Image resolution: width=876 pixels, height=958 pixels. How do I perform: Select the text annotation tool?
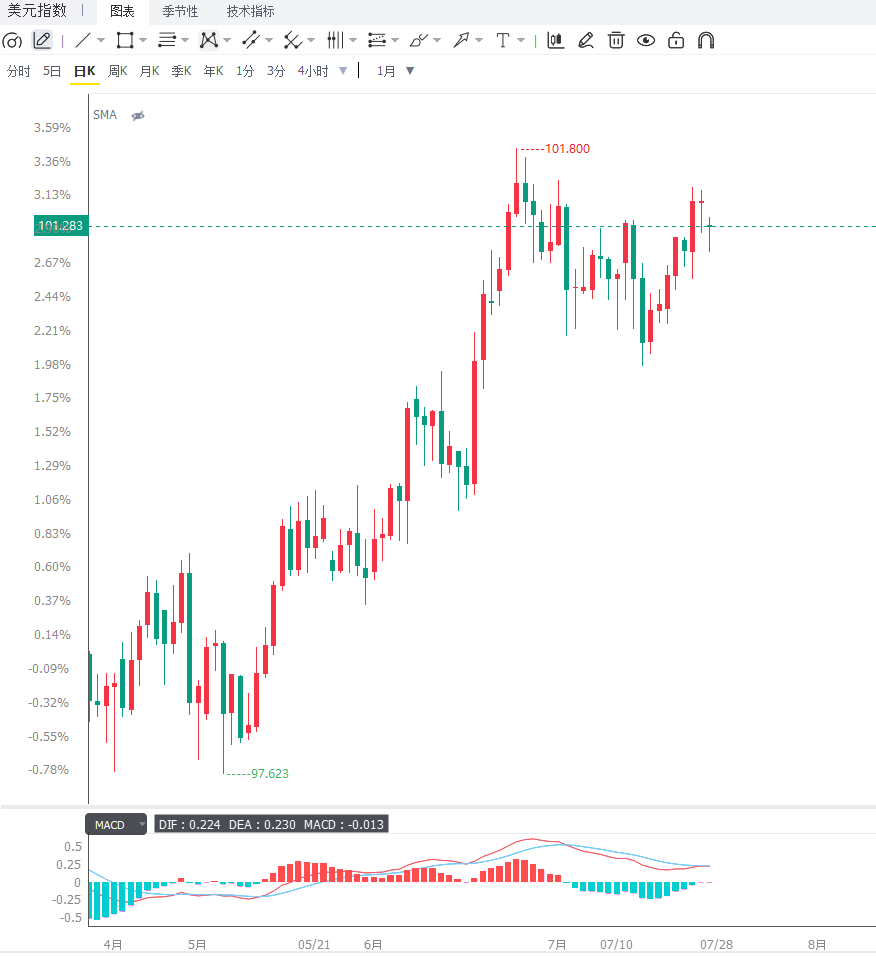tap(503, 41)
